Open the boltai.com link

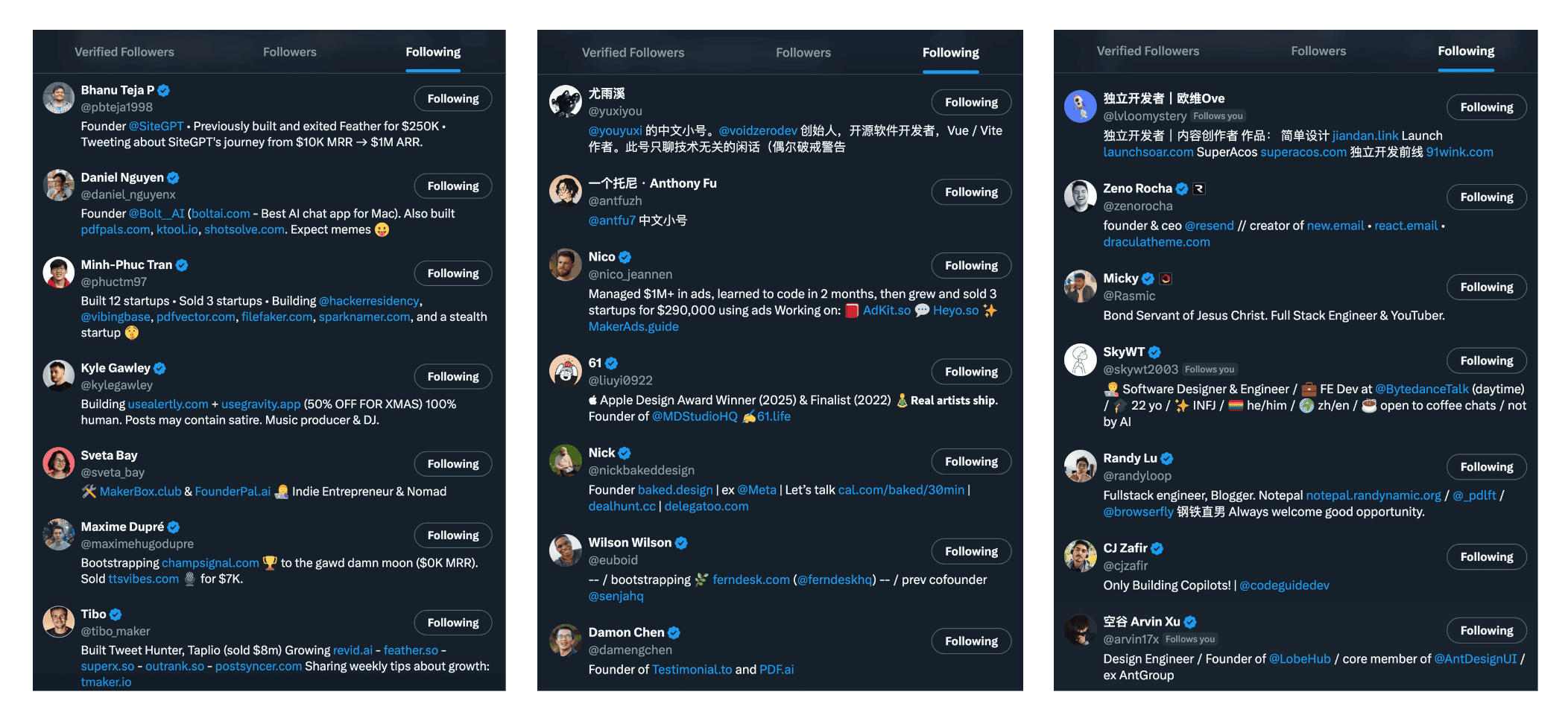(221, 214)
